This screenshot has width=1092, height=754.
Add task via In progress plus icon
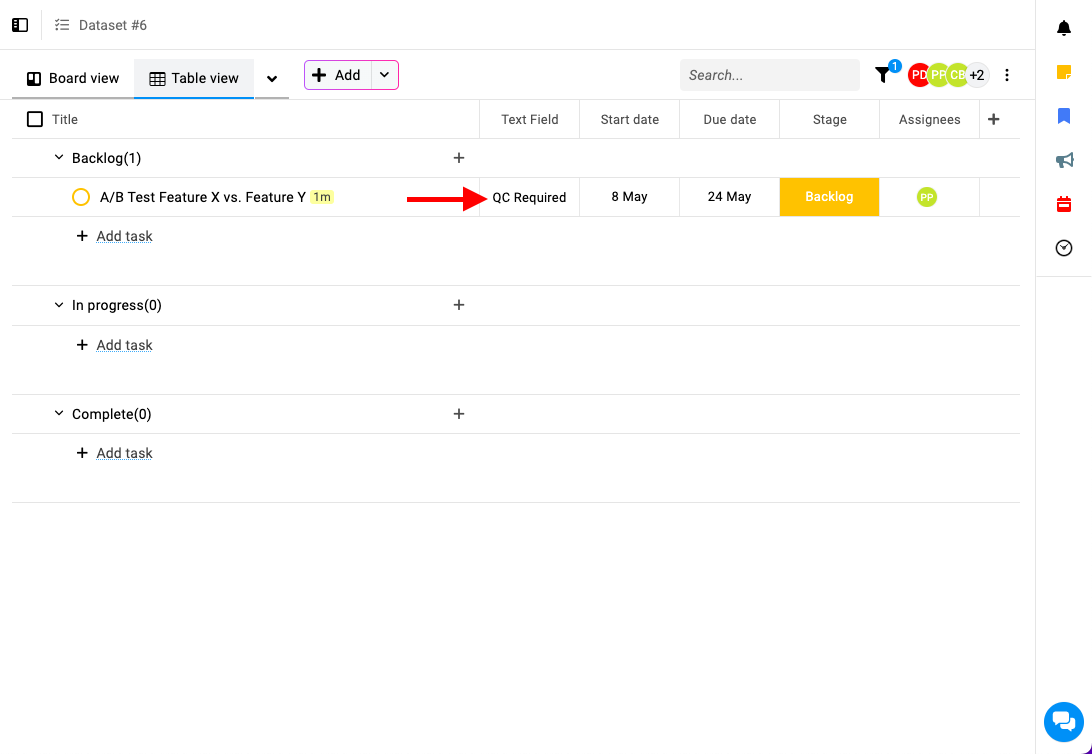(458, 305)
